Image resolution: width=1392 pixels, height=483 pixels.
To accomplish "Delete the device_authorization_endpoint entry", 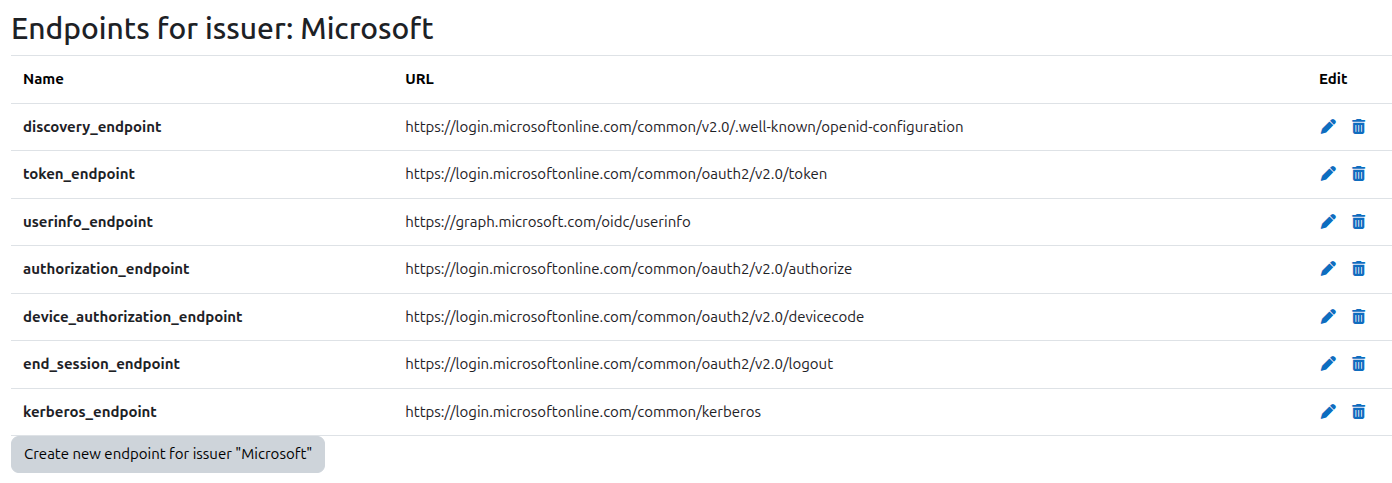I will [x=1358, y=316].
